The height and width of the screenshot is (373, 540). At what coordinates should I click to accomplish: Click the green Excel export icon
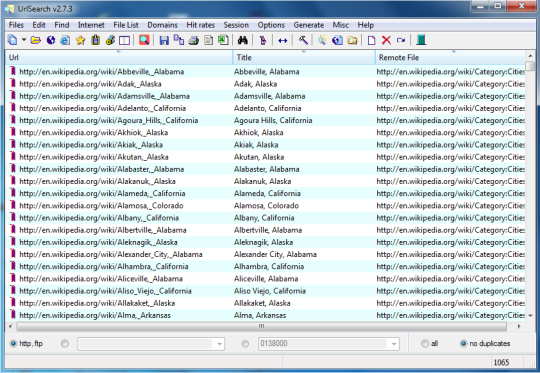(223, 40)
